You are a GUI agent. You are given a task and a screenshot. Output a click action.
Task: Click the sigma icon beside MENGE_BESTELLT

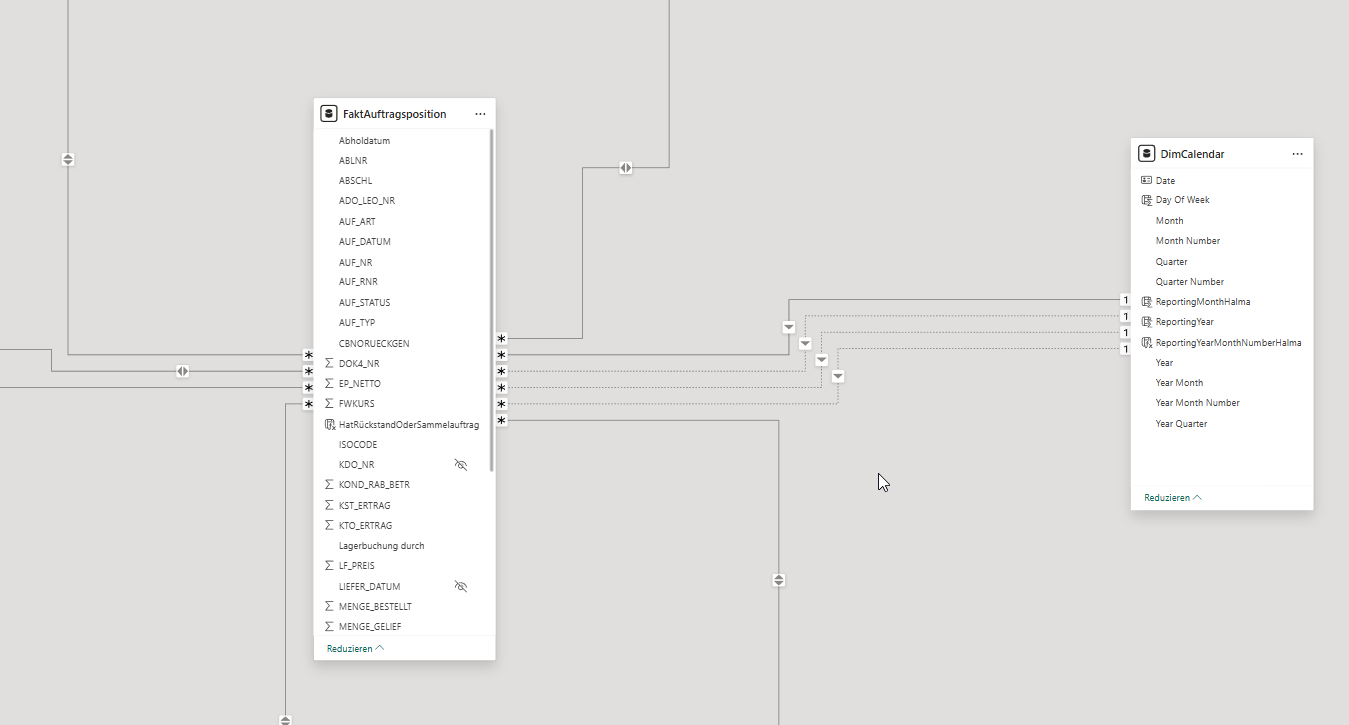tap(329, 606)
